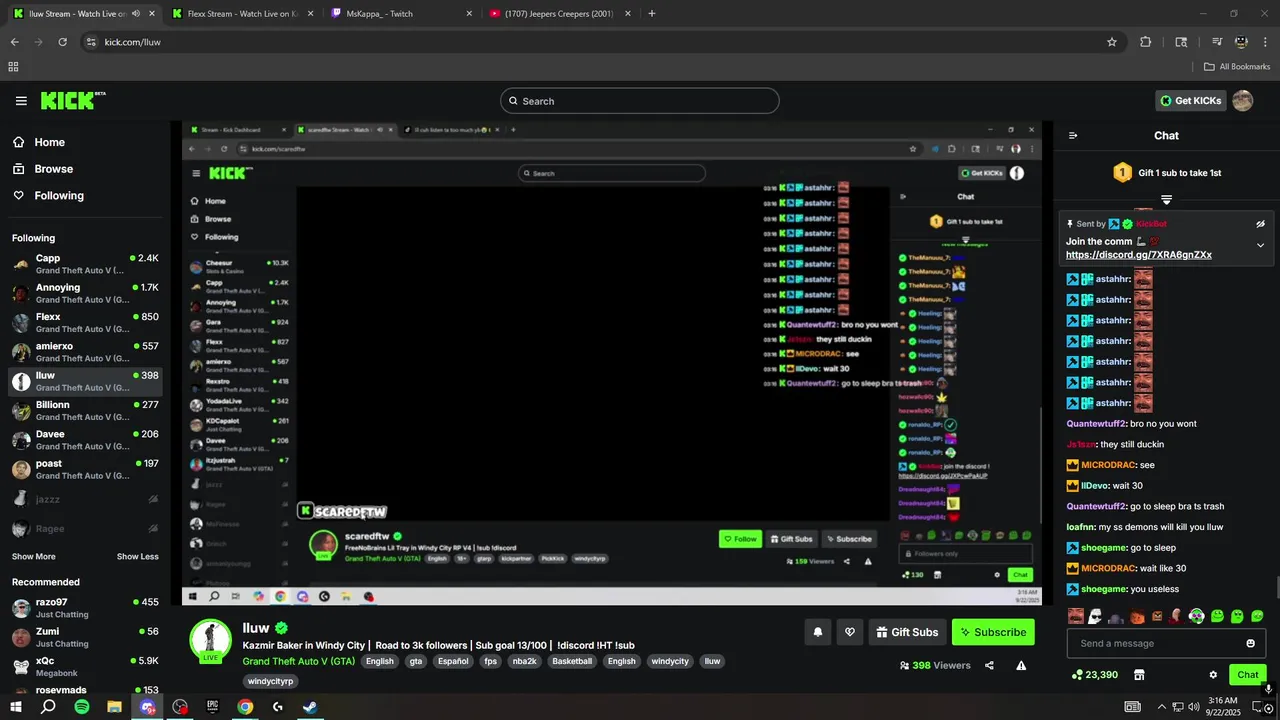Click the windycityrp tag
Screen dimensions: 1280x720
click(270, 681)
